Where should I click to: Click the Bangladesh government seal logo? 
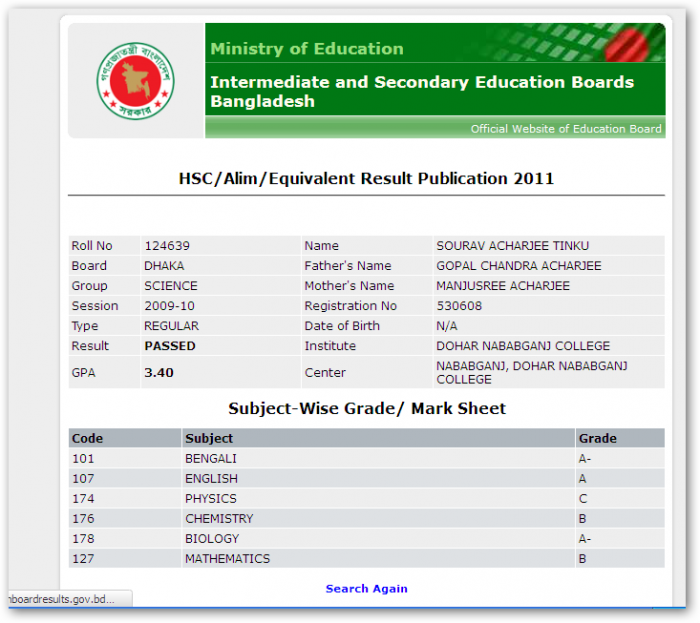point(135,81)
